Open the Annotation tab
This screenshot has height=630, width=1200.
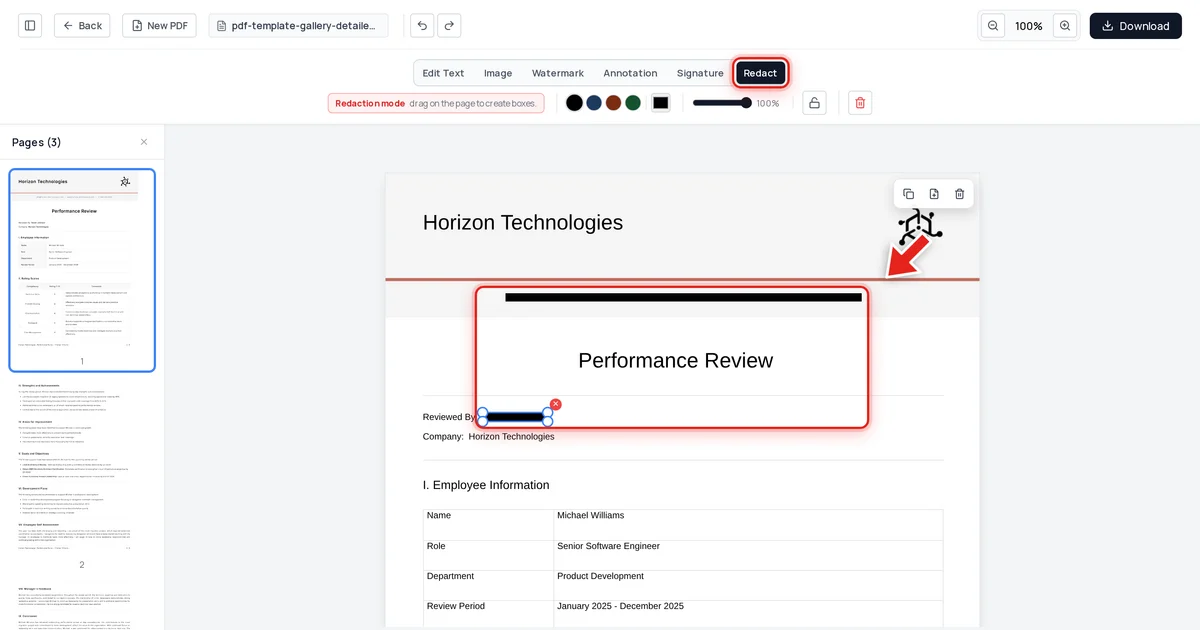click(630, 73)
